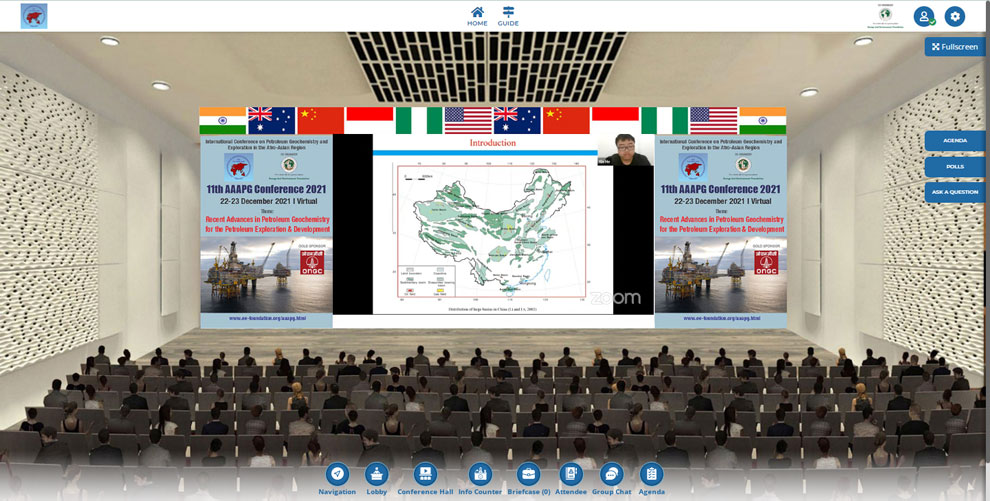Click the China basin map slide
The width and height of the screenshot is (990, 501).
492,231
